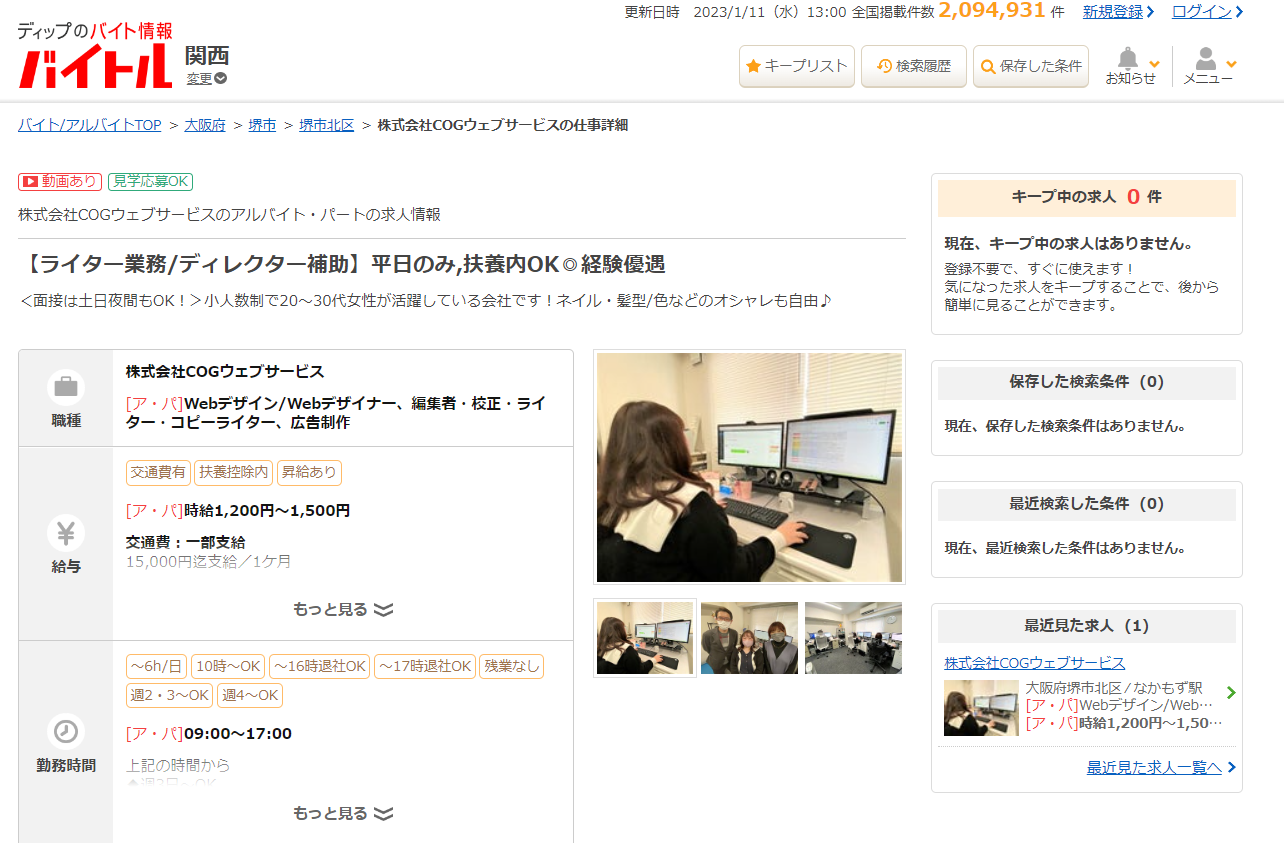Screen dimensions: 1284x843
Task: Click the 動画あり video tag
Action: click(60, 181)
